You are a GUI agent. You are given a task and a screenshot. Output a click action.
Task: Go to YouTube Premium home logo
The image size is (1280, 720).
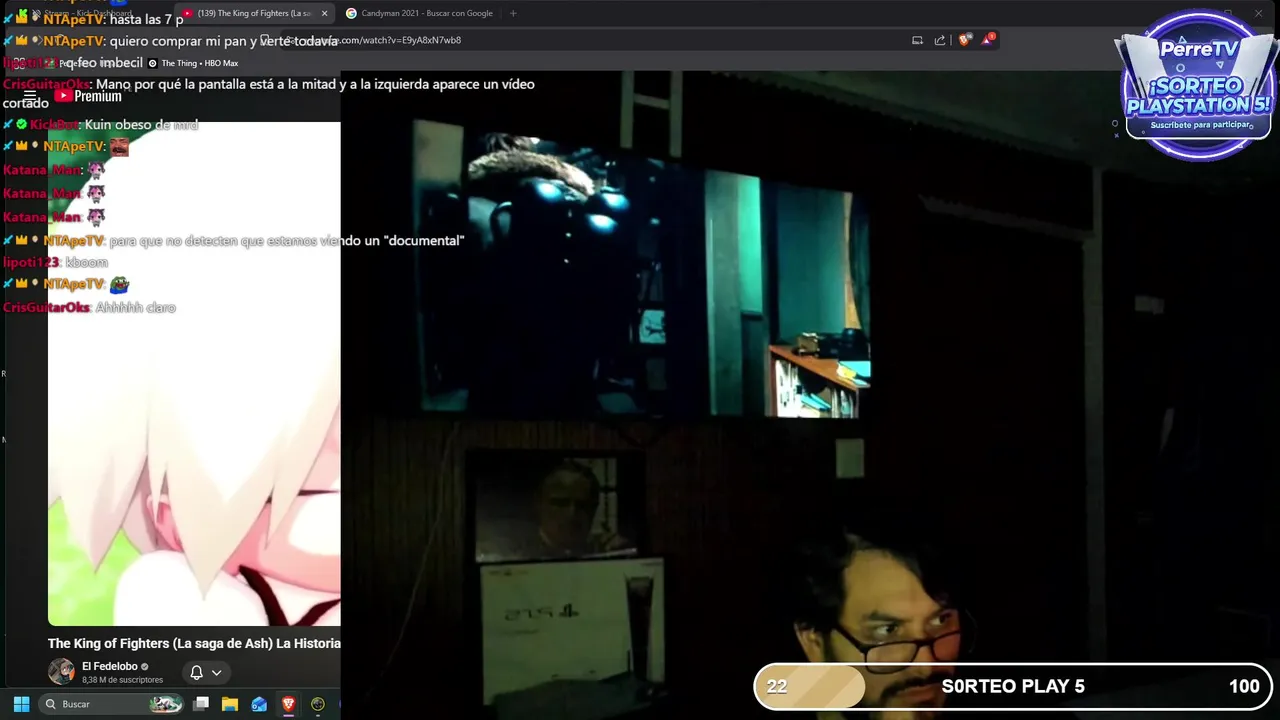pyautogui.click(x=88, y=96)
